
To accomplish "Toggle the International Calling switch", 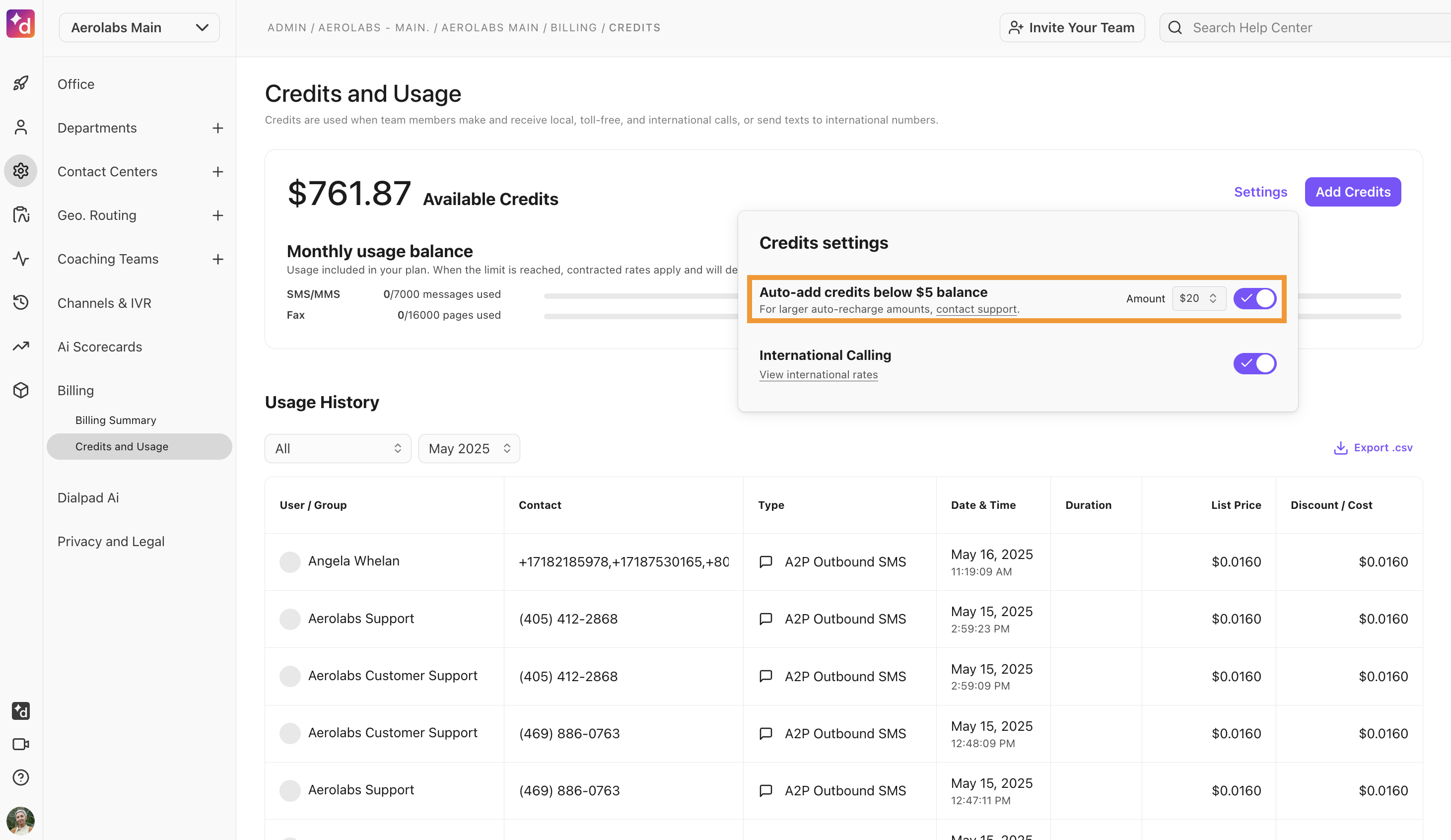I will click(1254, 364).
